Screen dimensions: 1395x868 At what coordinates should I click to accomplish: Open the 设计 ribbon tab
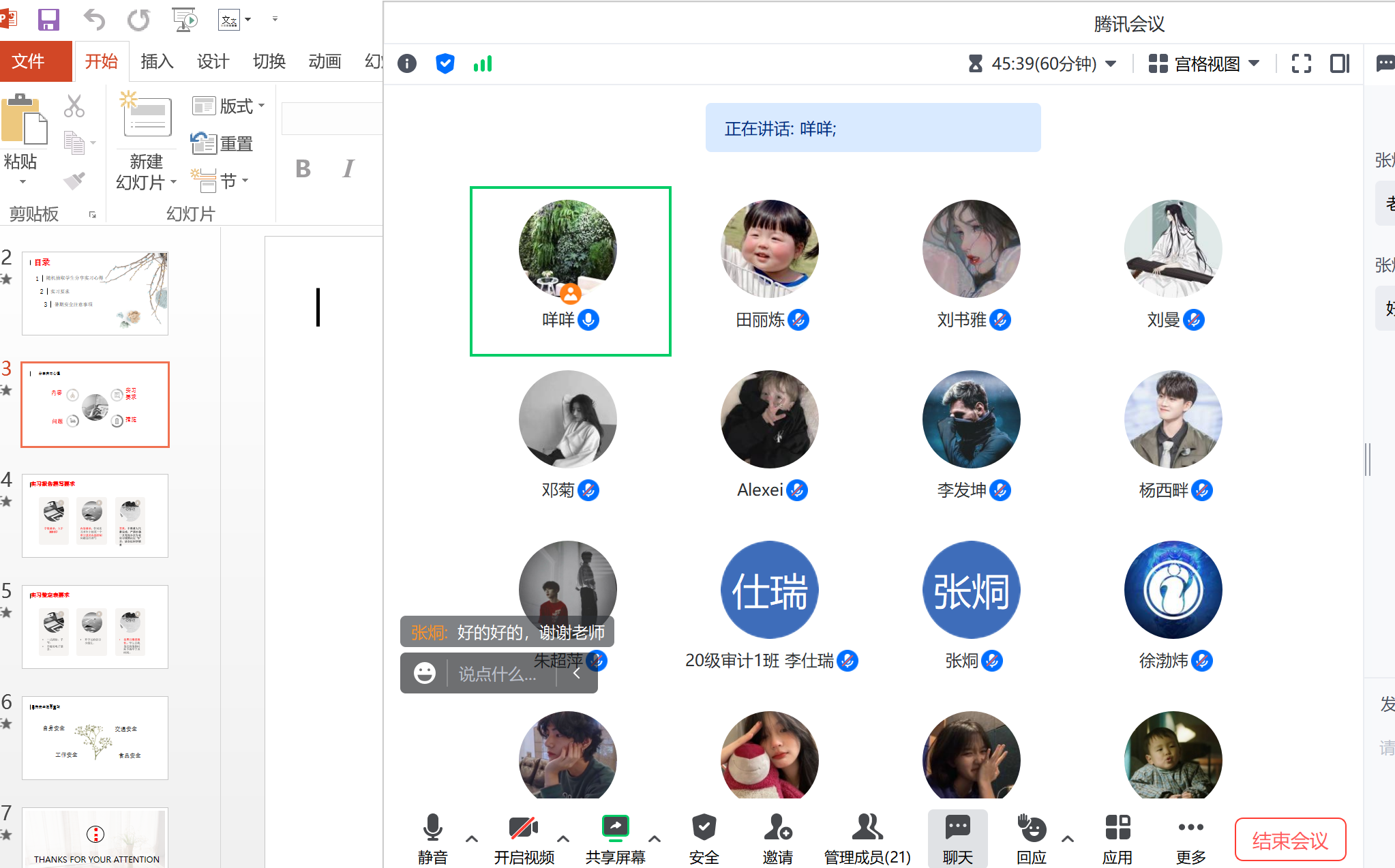213,61
